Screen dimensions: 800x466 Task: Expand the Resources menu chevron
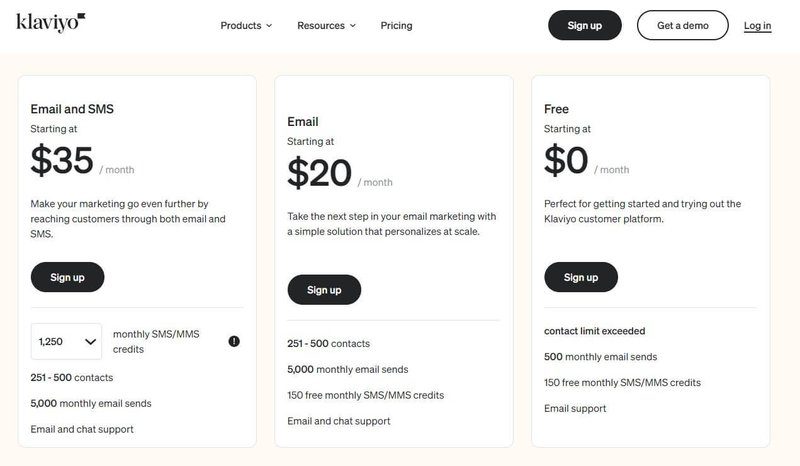point(353,26)
